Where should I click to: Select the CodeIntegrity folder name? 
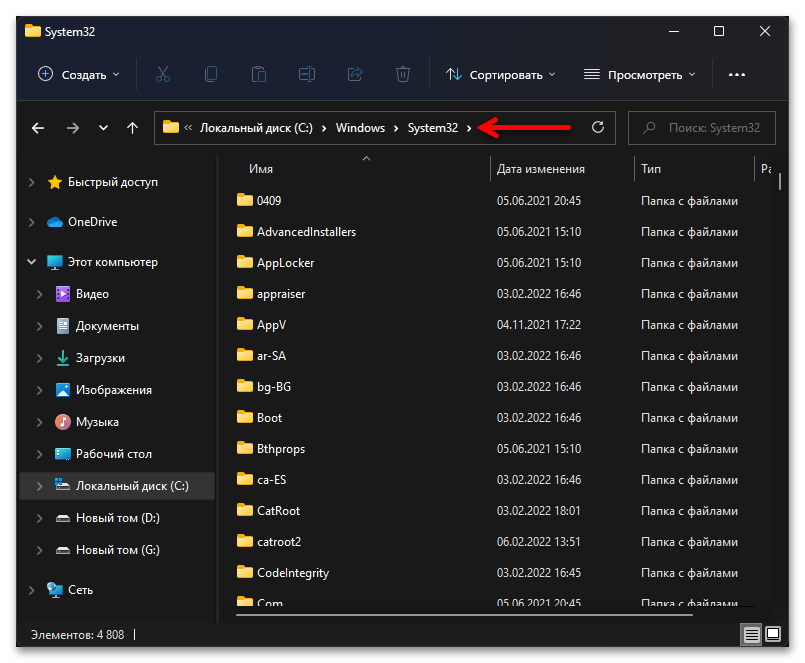coord(293,573)
